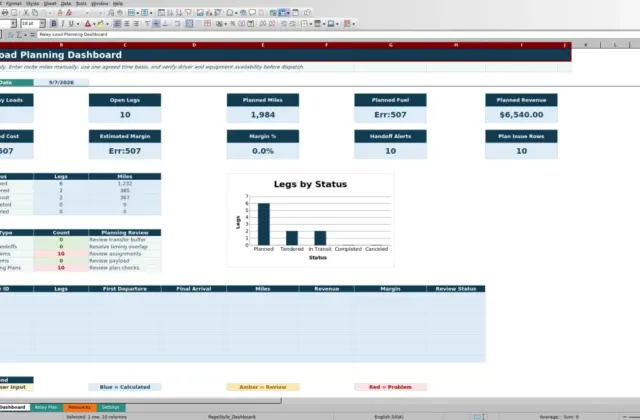This screenshot has width=640, height=420.
Task: Open the highlighting color dropdown arrow
Action: click(107, 24)
